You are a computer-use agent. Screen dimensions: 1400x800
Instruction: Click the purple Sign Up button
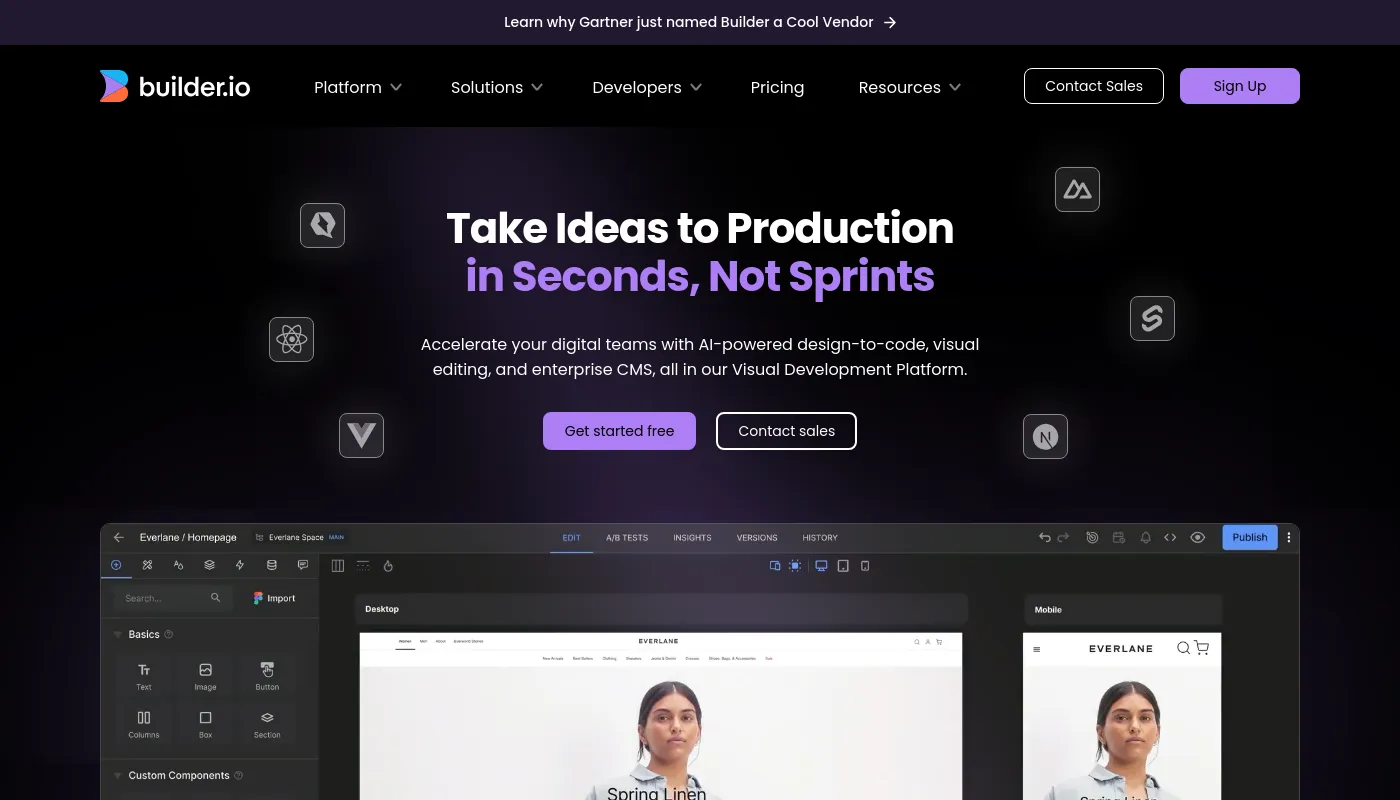[x=1240, y=86]
